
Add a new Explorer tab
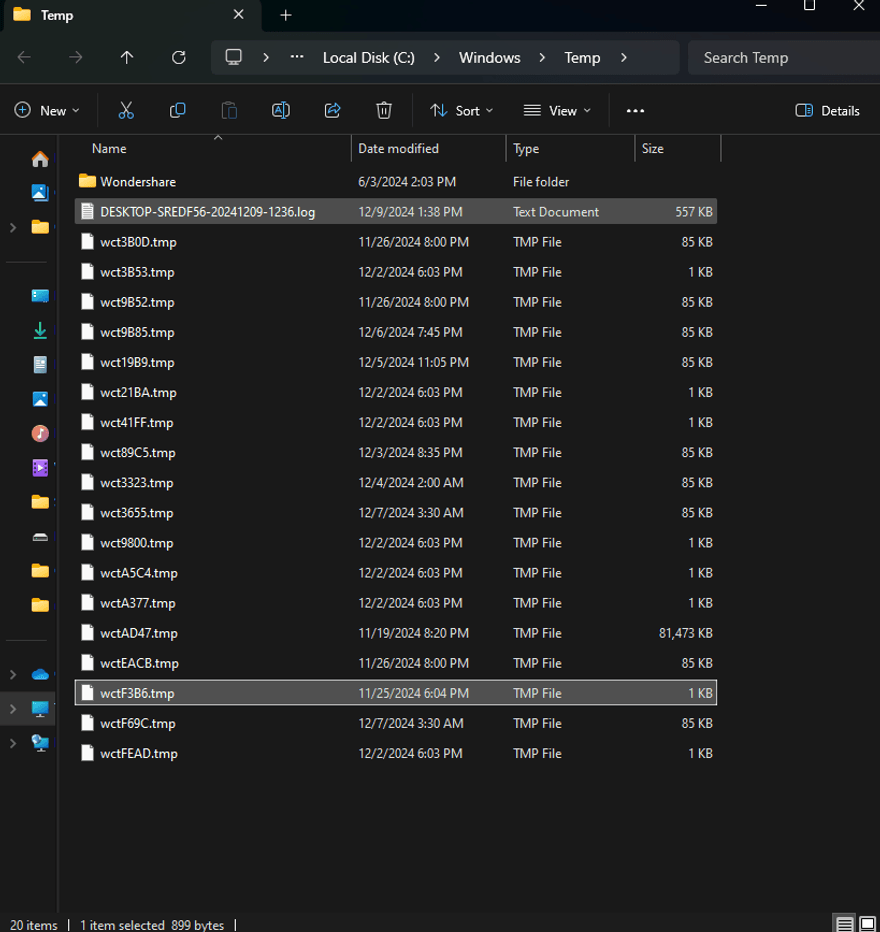286,15
